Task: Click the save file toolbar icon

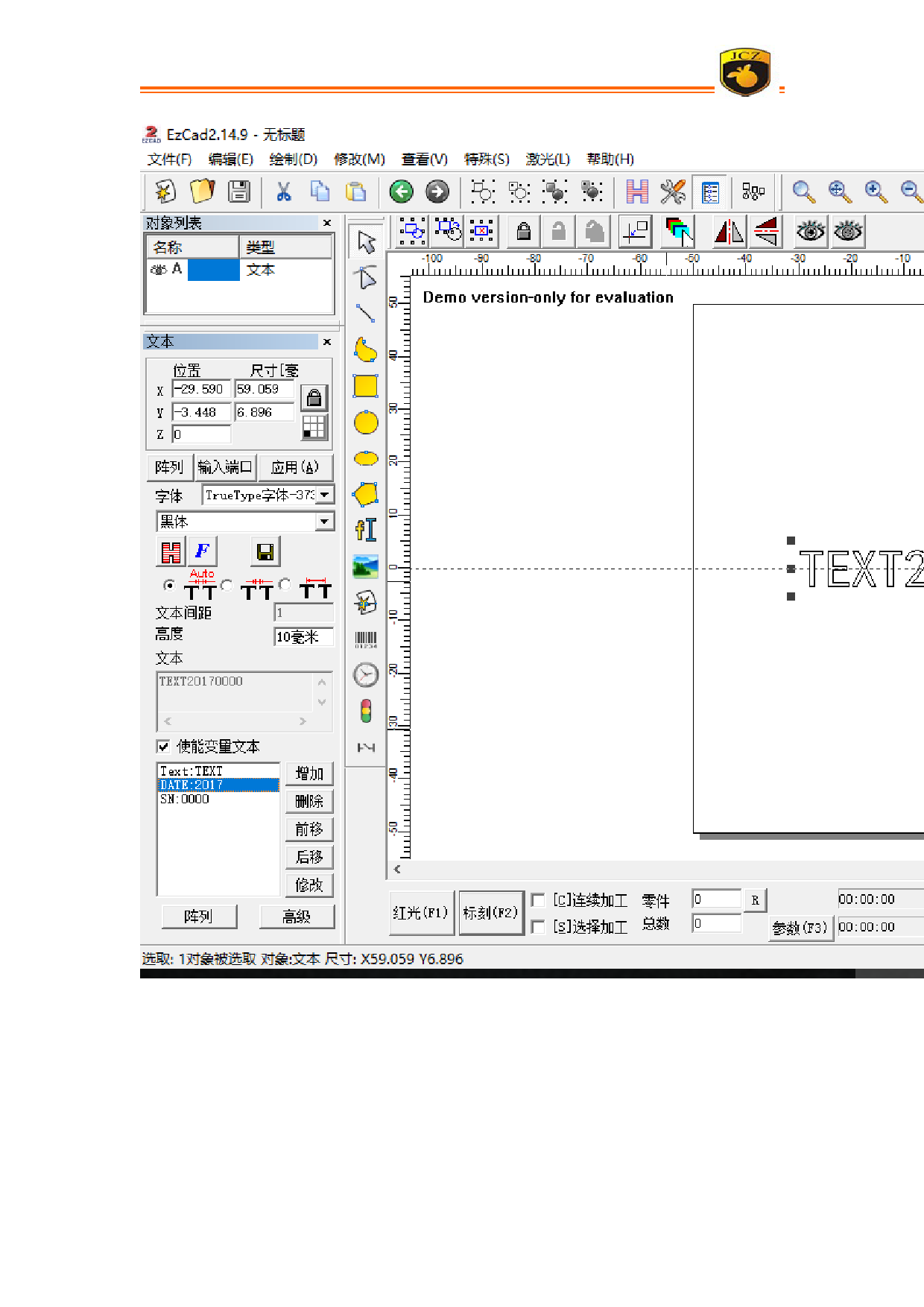Action: pos(238,192)
